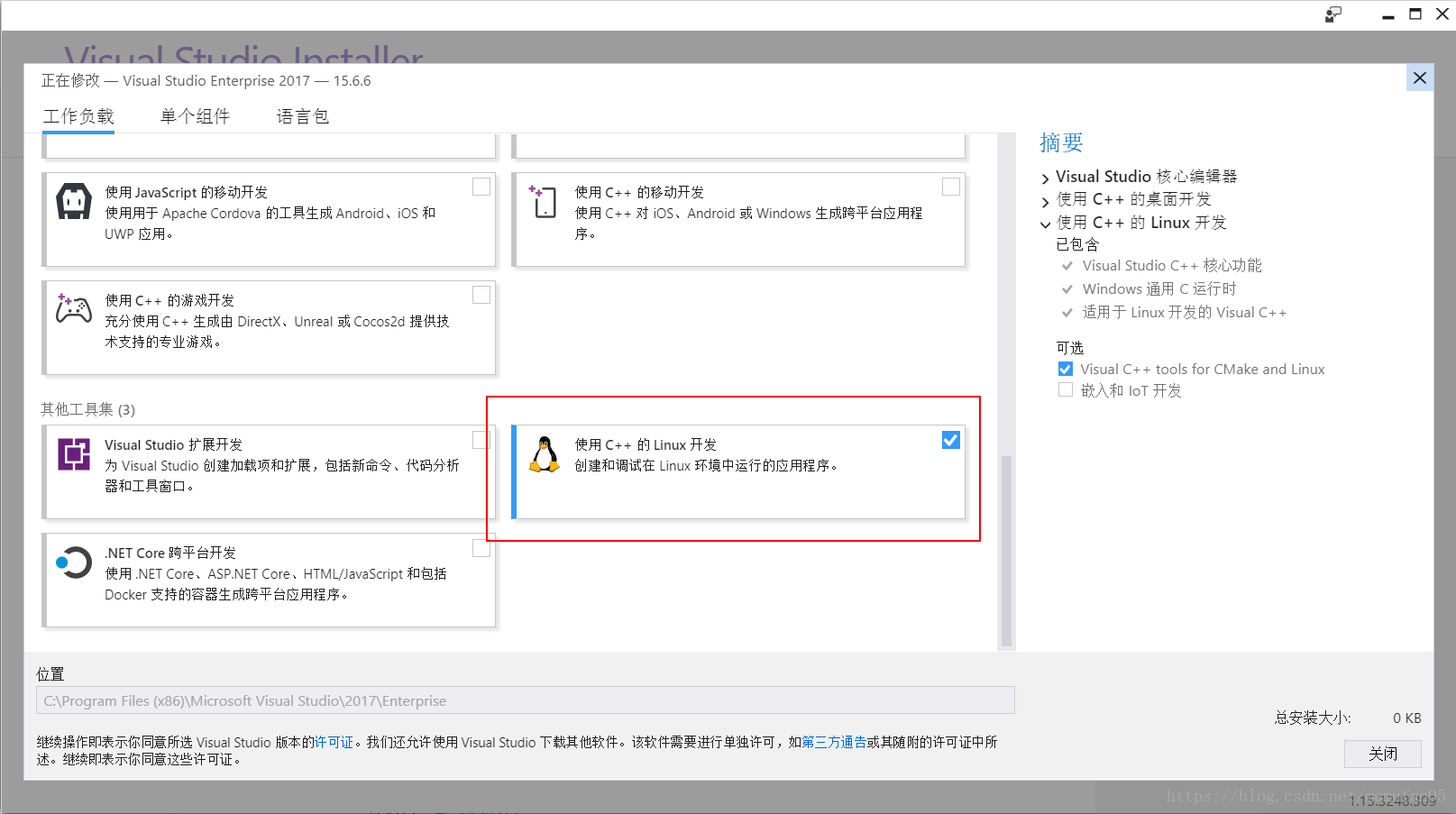Enable the C++ mobile development workload

(x=951, y=187)
